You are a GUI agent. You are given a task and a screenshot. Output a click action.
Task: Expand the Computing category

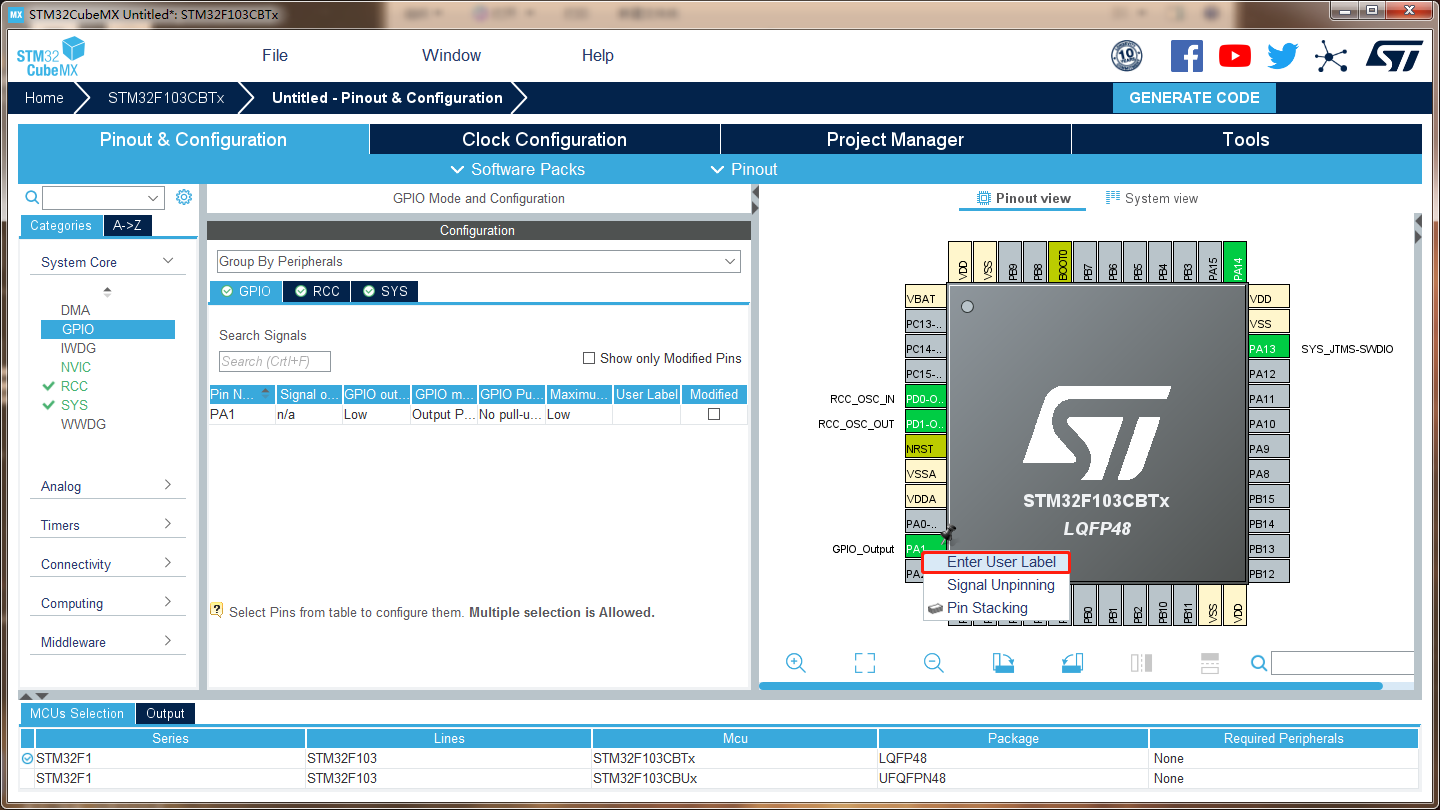pos(168,602)
